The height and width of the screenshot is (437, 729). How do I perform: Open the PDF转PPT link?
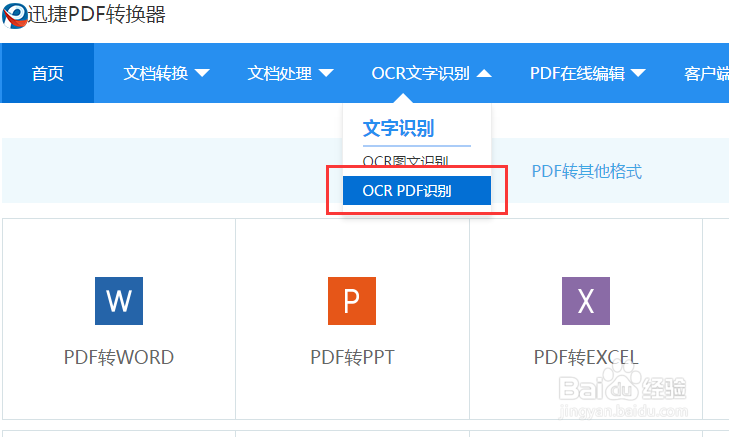click(x=352, y=357)
